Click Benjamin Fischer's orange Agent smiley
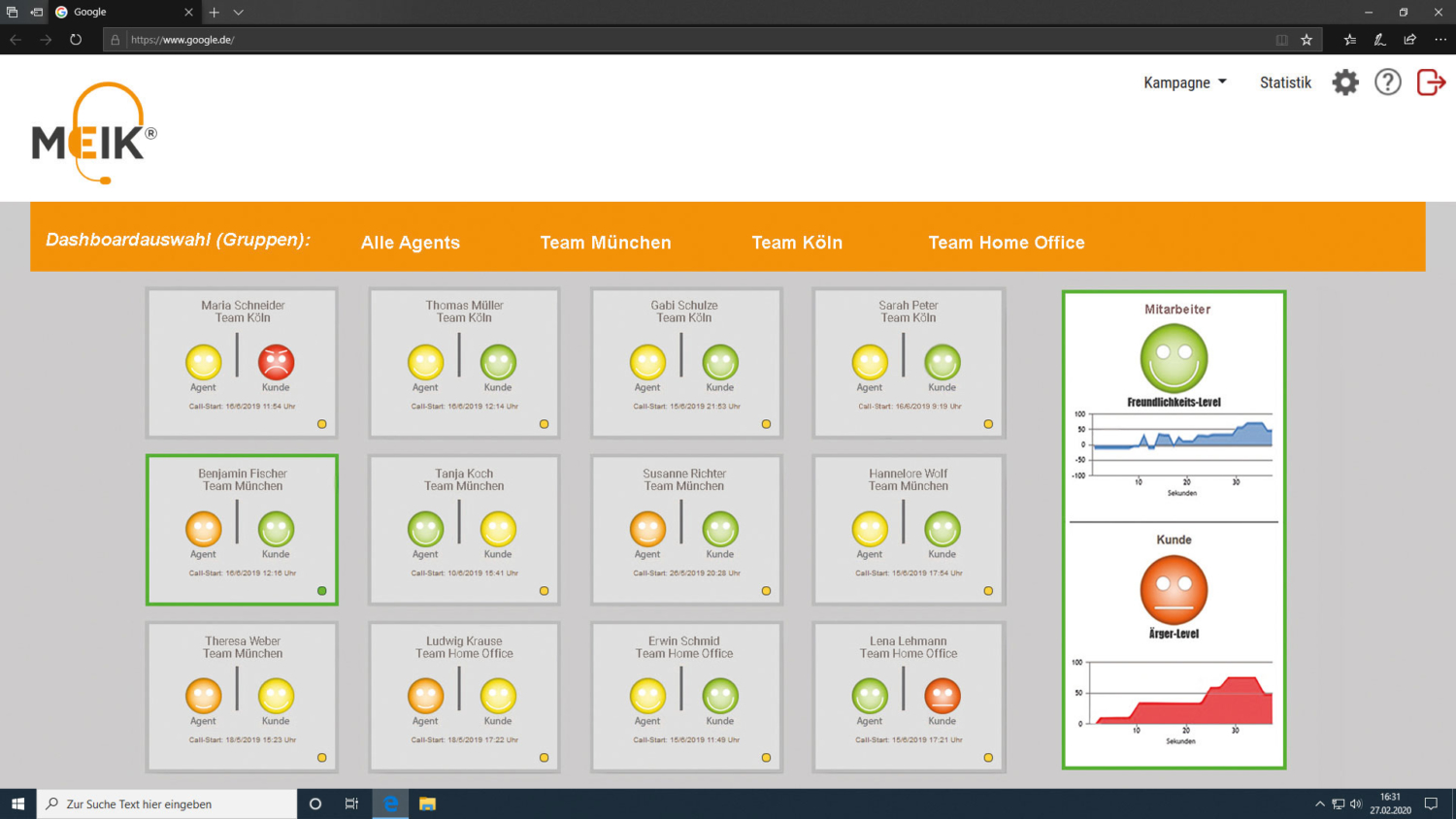The image size is (1456, 819). [x=203, y=529]
